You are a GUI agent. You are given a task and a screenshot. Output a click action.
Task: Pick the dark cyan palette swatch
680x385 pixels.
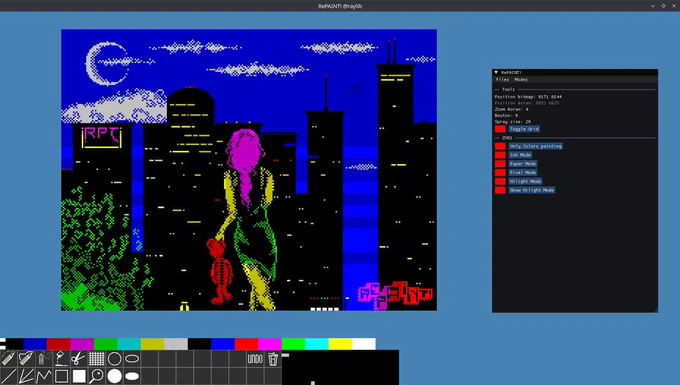(129, 344)
